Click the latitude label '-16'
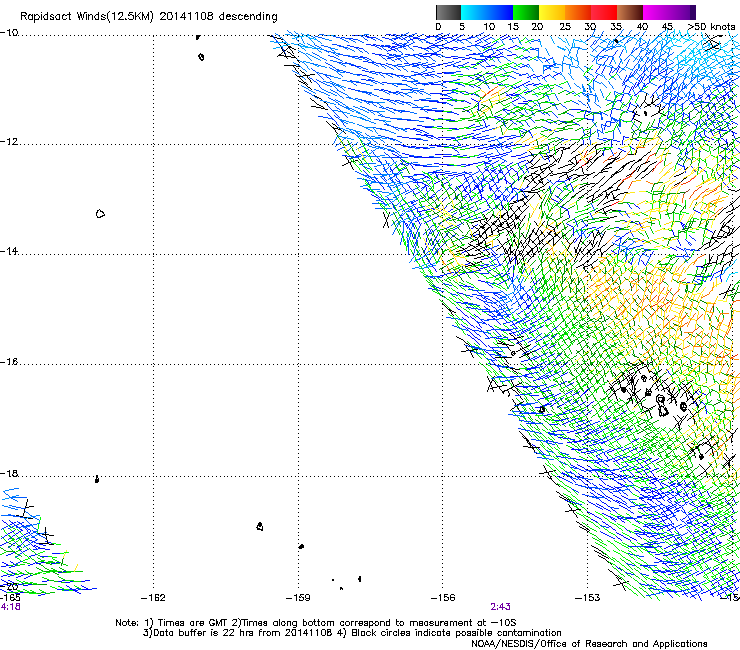This screenshot has height=650, width=740. click(9, 362)
